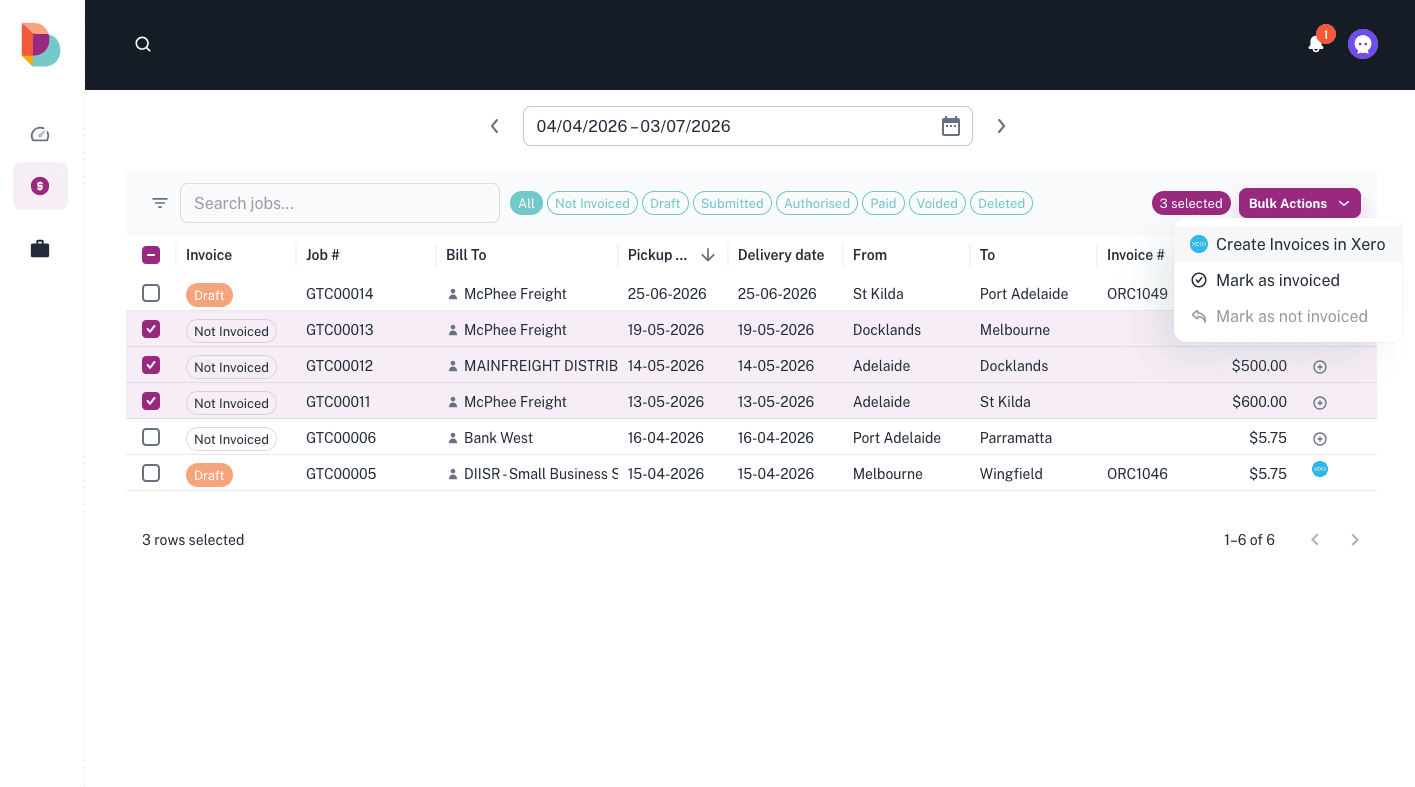Click the app logo in sidebar
The image size is (1415, 787).
click(41, 45)
